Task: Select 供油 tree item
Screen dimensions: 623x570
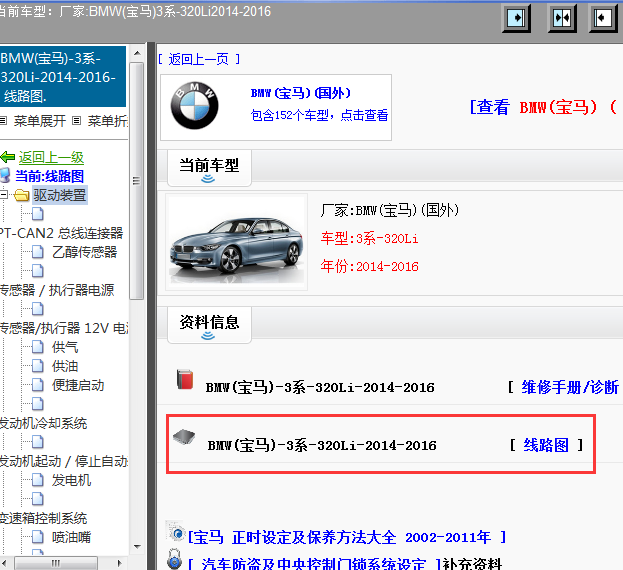Action: 65,366
